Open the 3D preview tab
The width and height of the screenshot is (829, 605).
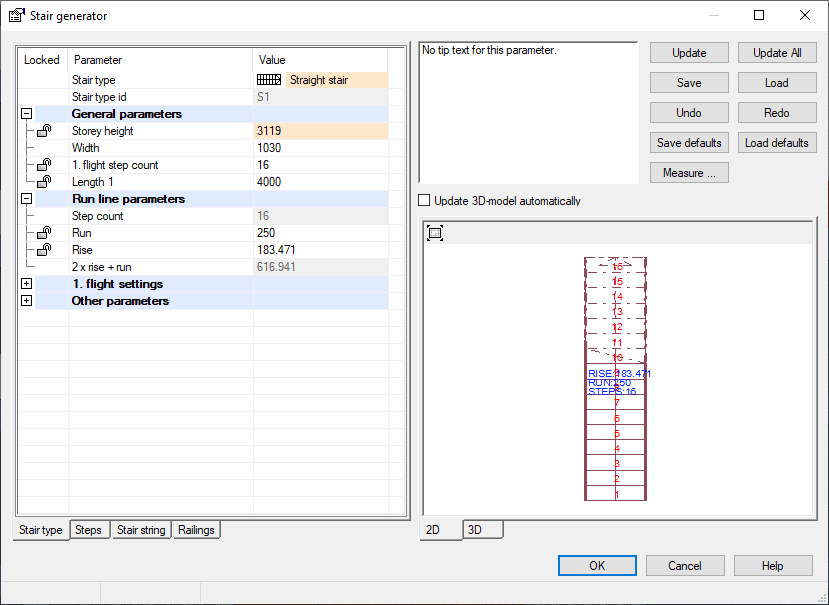pyautogui.click(x=475, y=530)
